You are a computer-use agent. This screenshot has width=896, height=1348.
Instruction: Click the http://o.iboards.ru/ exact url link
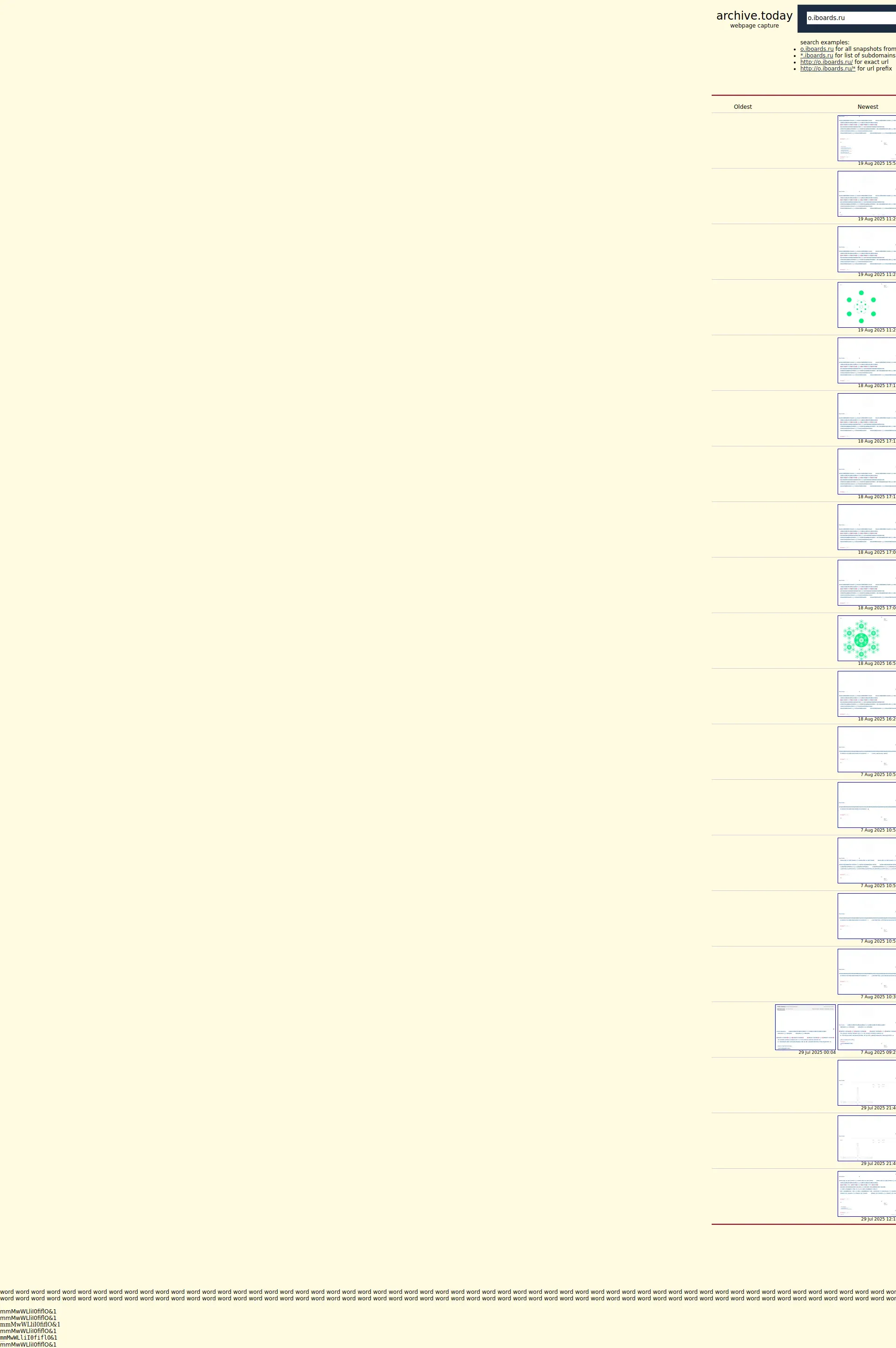[x=826, y=62]
